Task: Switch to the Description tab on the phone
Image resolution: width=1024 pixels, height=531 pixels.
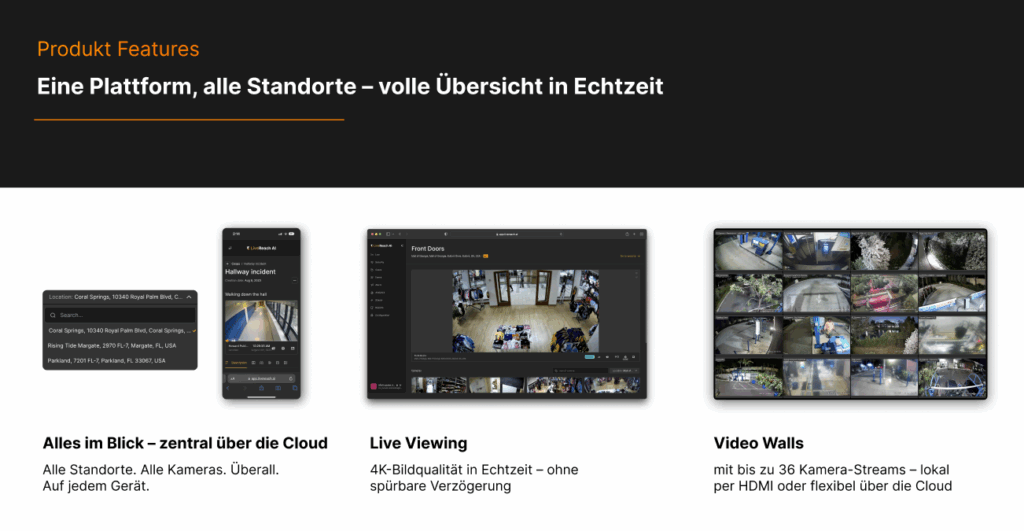Action: (x=236, y=362)
